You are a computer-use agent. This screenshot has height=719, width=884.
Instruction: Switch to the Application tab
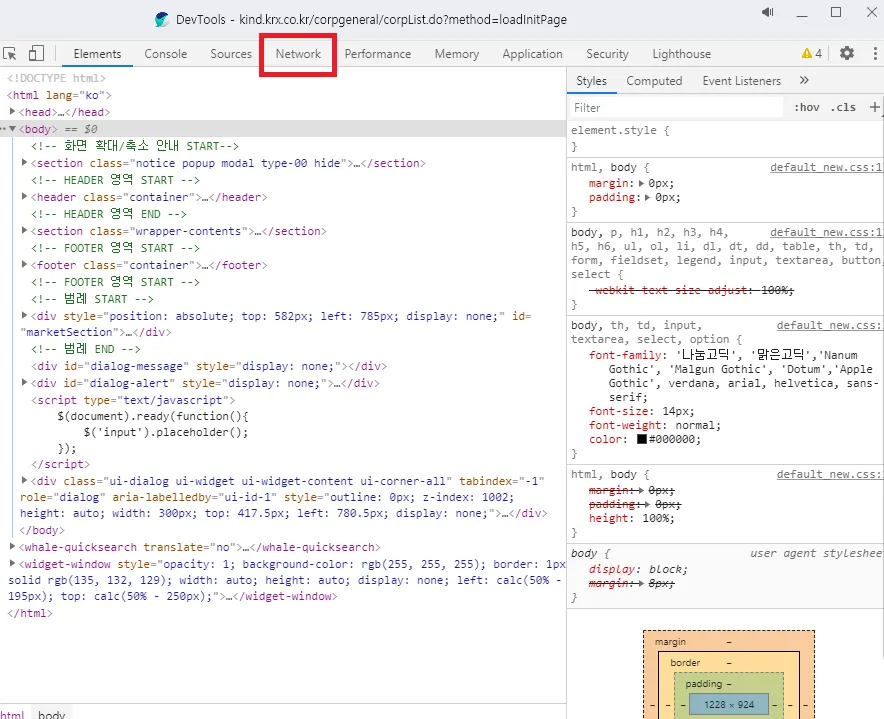tap(532, 54)
